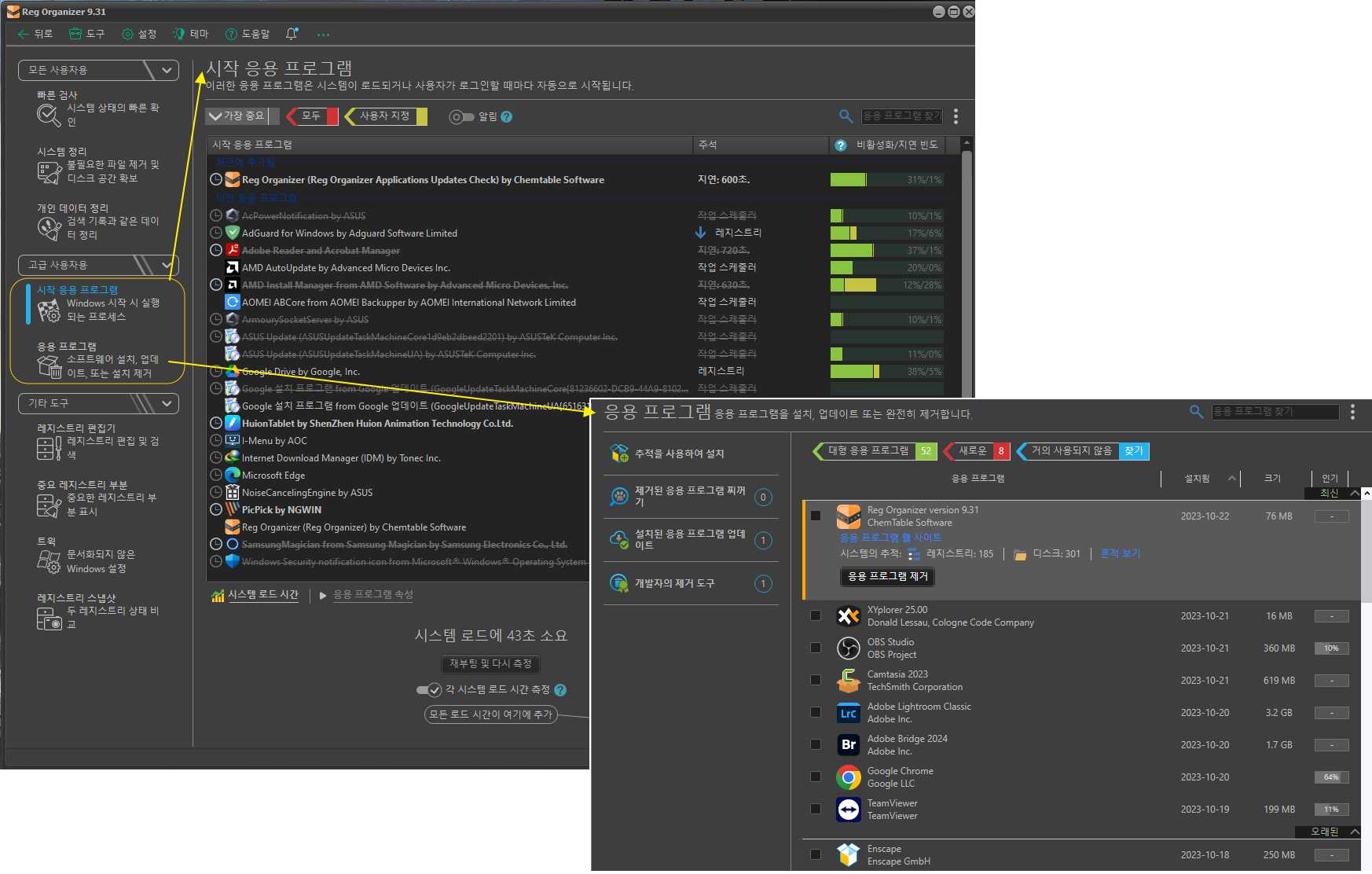Click the Reg Organizer Updates Check frequency bar
The image size is (1372, 874).
[x=886, y=180]
